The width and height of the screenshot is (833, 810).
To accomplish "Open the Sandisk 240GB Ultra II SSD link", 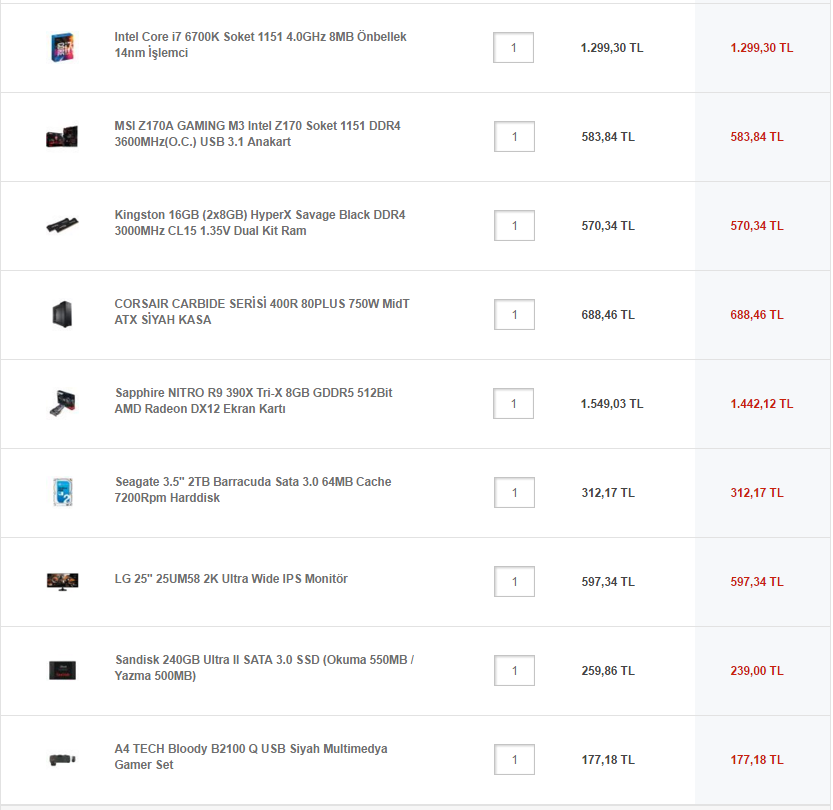I will pos(264,668).
